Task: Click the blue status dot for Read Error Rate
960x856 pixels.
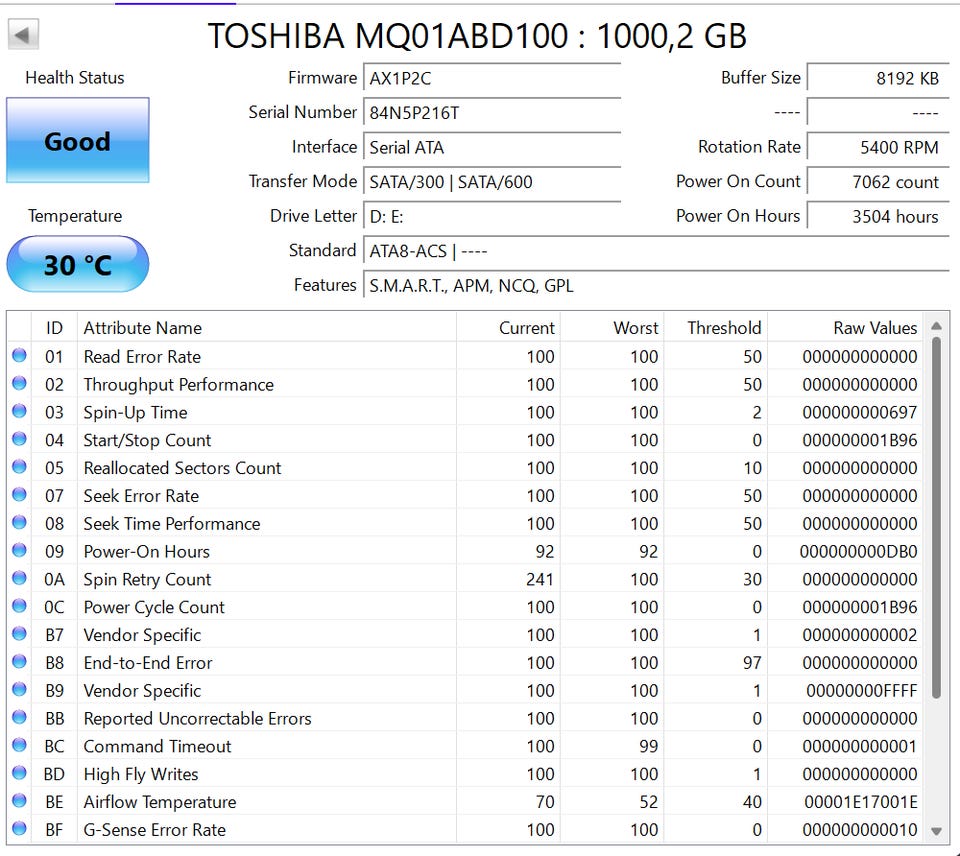Action: [x=19, y=356]
